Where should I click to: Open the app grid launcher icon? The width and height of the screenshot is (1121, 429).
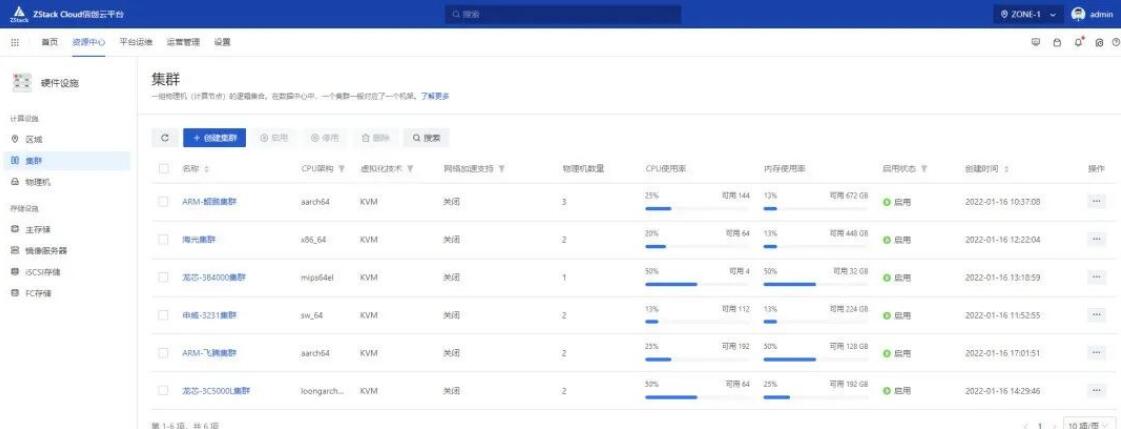pyautogui.click(x=15, y=42)
